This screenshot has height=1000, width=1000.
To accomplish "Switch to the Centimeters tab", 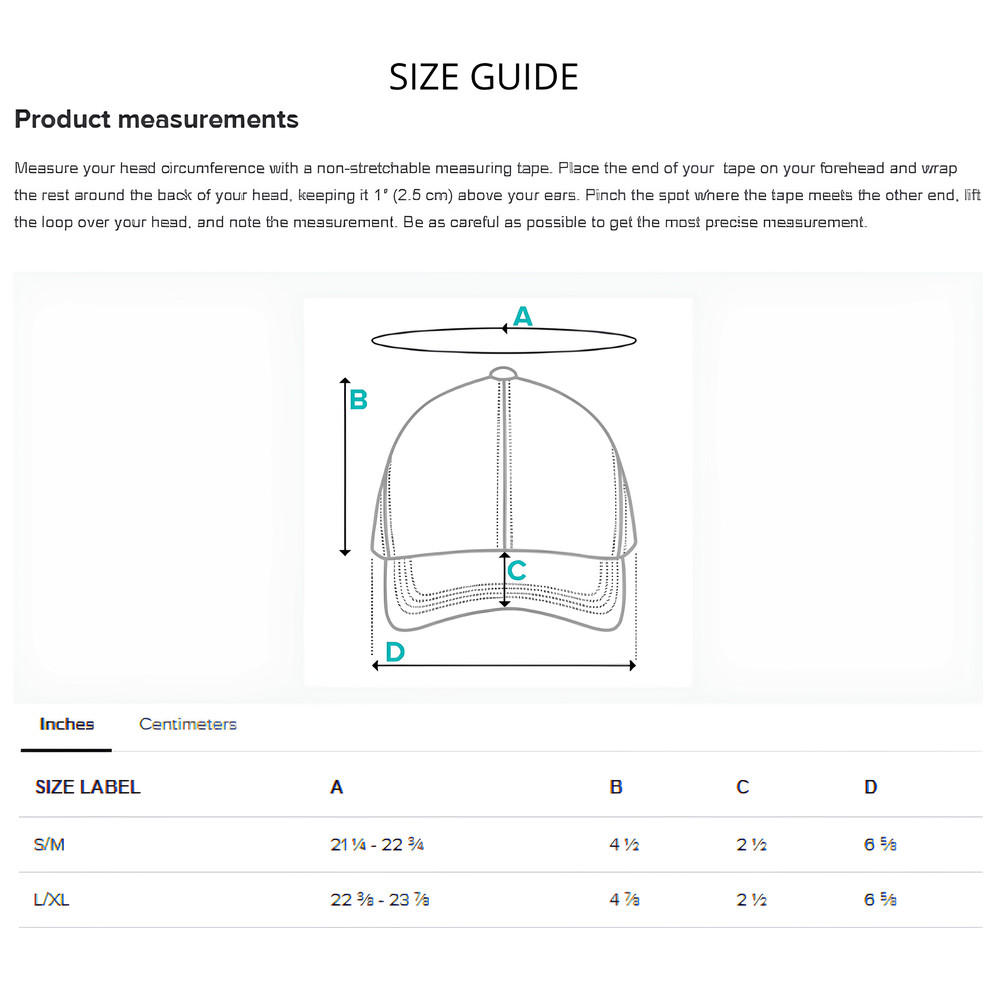I will pos(187,724).
